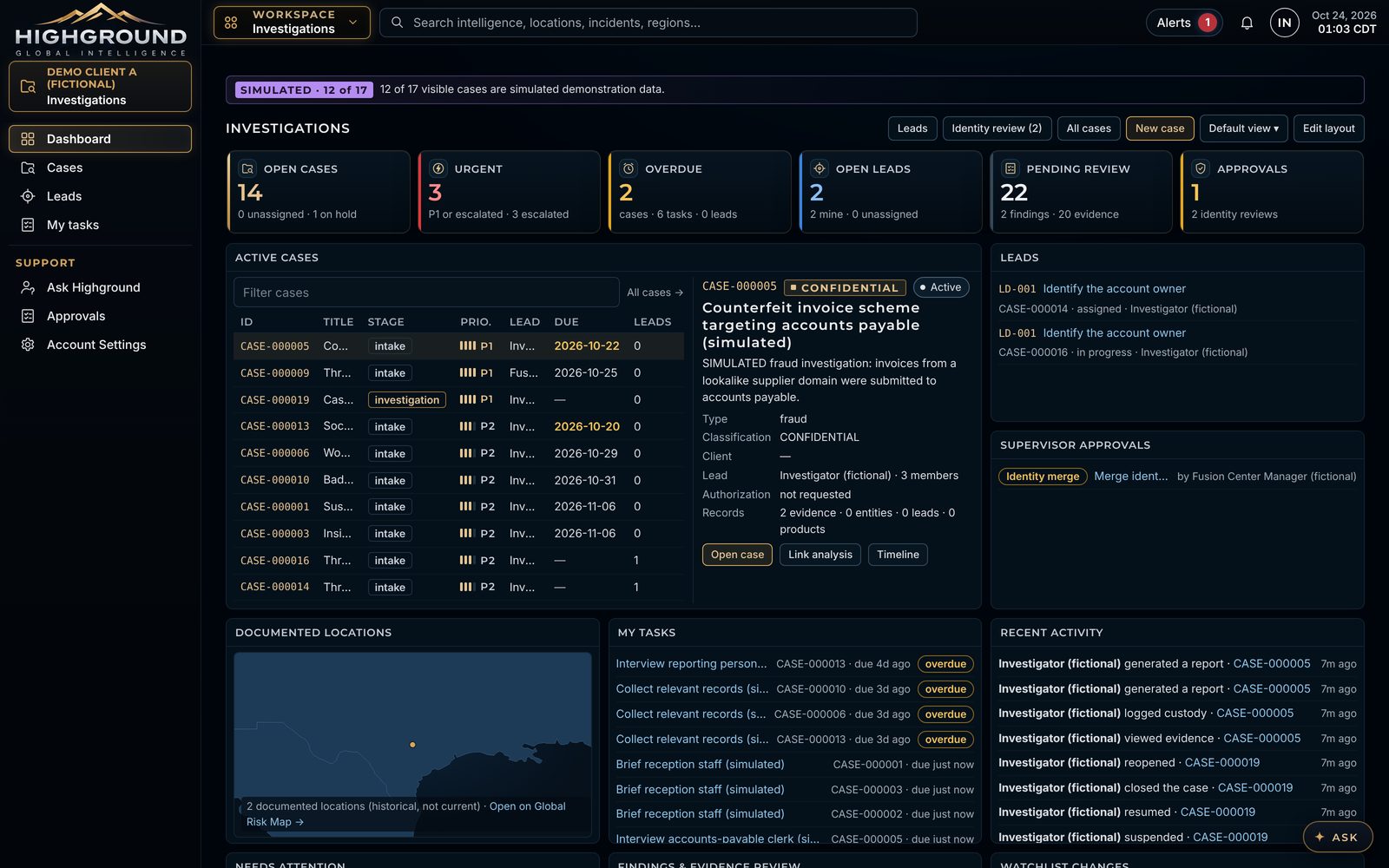The image size is (1389, 868).
Task: Click the New case button
Action: click(1160, 128)
